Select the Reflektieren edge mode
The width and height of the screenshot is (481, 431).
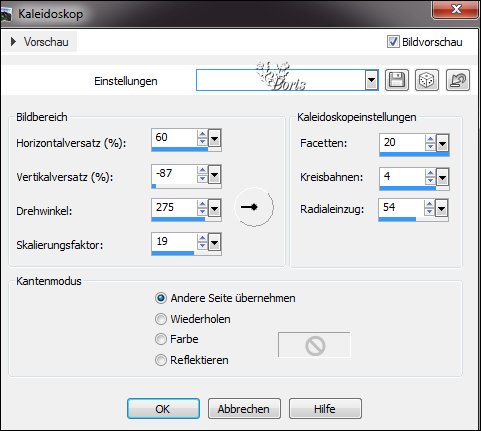(161, 360)
